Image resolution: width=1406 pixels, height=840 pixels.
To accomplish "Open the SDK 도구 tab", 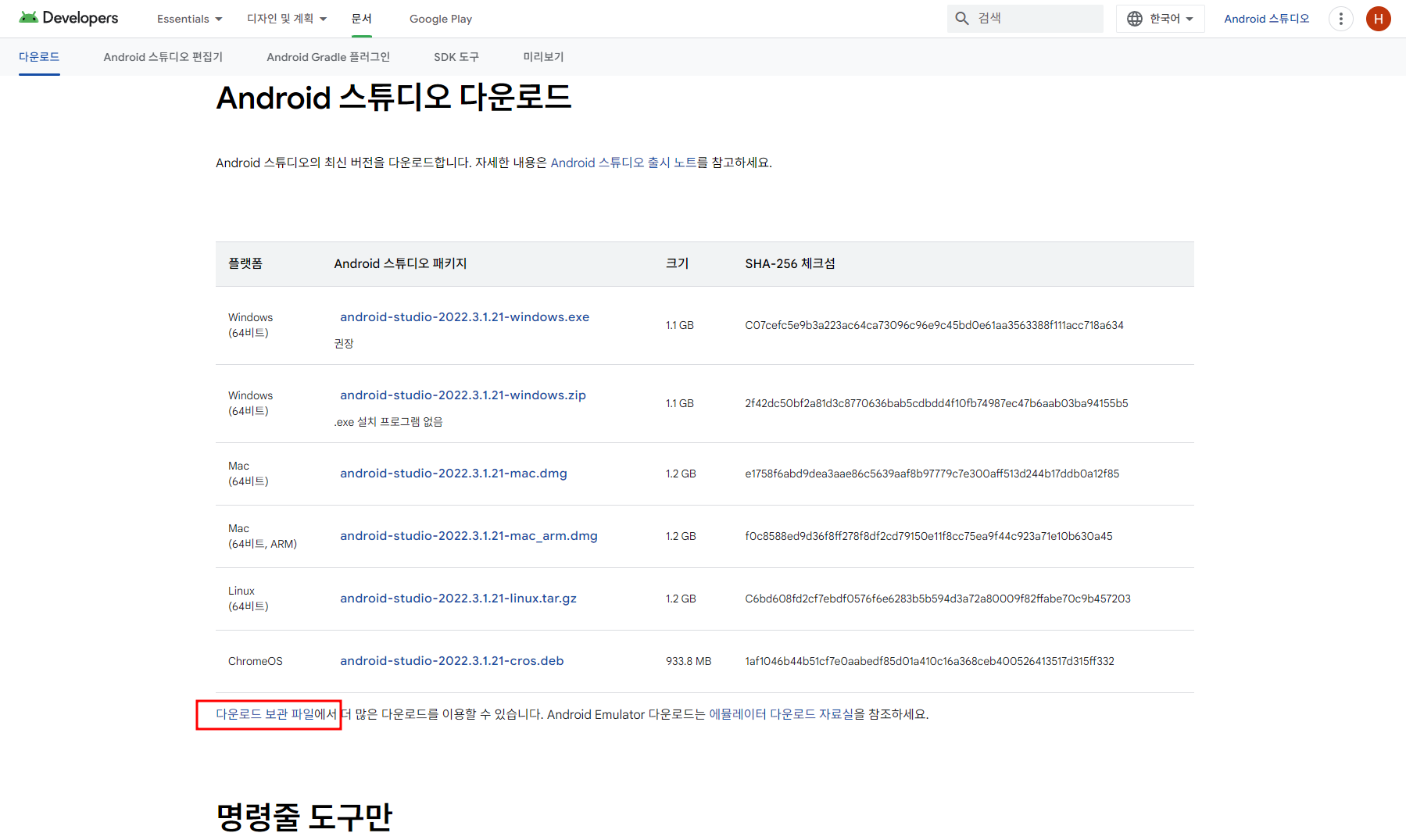I will tap(456, 57).
